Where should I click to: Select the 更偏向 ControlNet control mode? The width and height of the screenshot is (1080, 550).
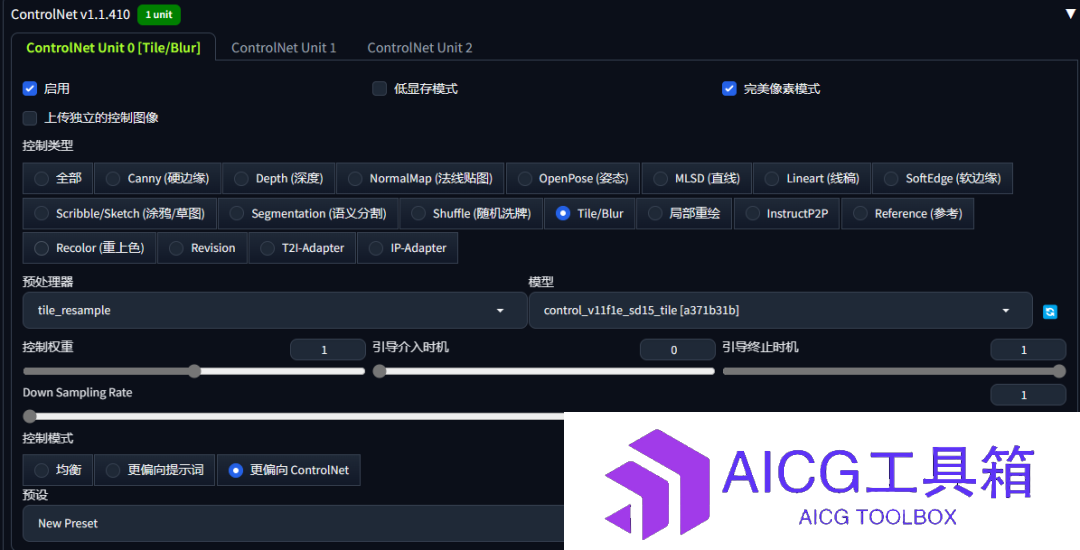click(x=289, y=470)
